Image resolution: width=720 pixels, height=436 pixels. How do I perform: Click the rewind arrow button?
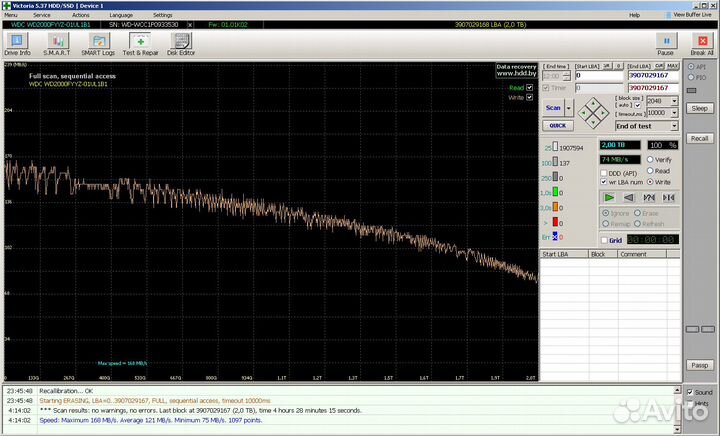pyautogui.click(x=629, y=198)
